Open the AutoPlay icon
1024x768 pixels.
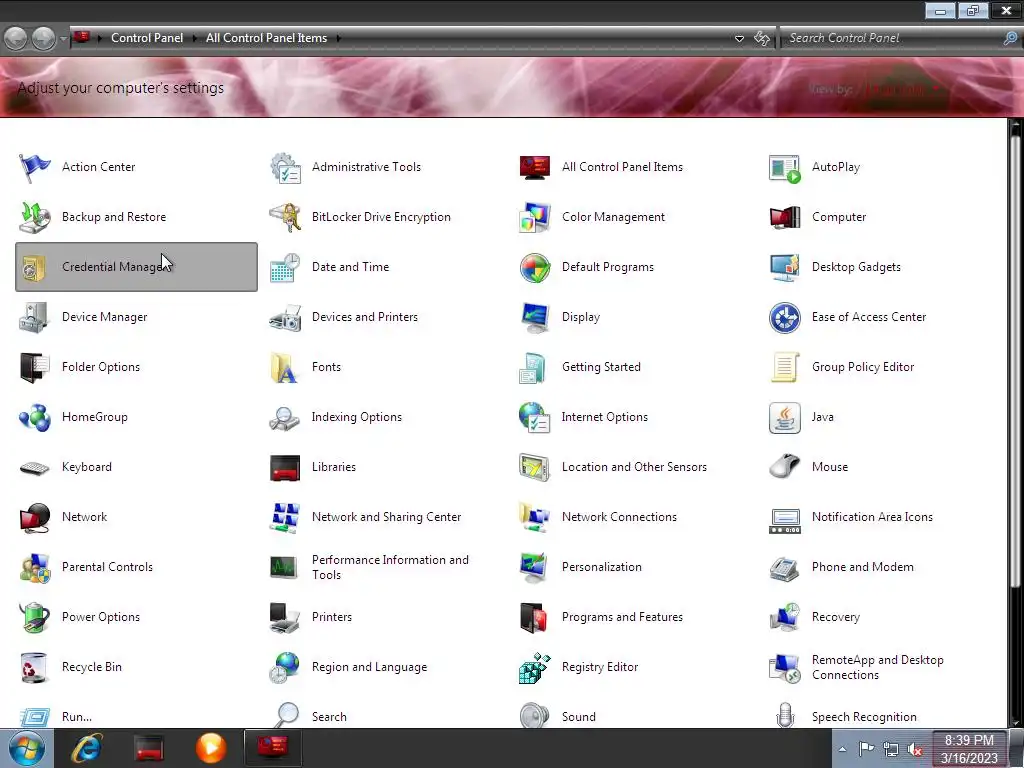[784, 167]
